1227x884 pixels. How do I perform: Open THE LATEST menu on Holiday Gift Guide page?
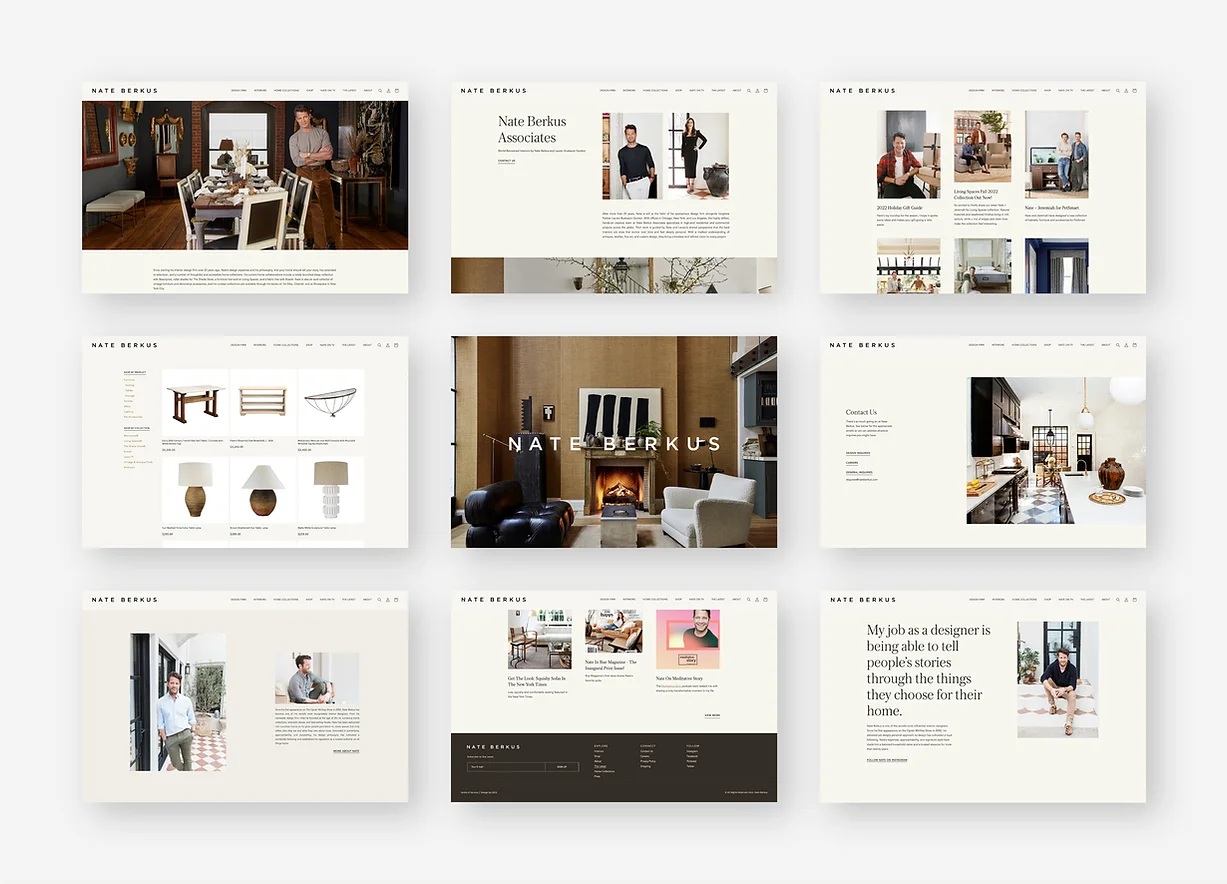pos(1087,91)
